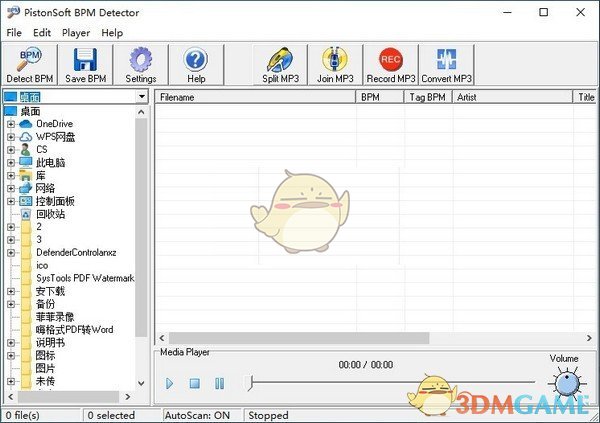Viewport: 600px width, 423px height.
Task: Select the CS user icon
Action: tap(26, 150)
